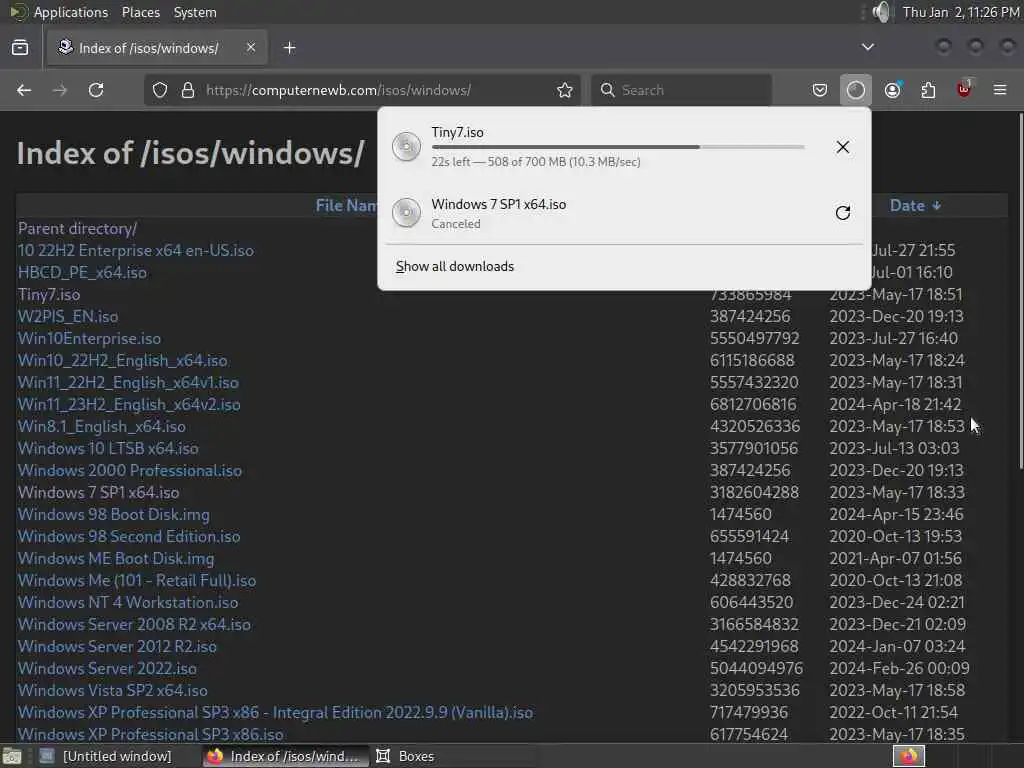This screenshot has height=768, width=1024.
Task: Download Windows 10 LTSB x64.iso
Action: point(108,448)
